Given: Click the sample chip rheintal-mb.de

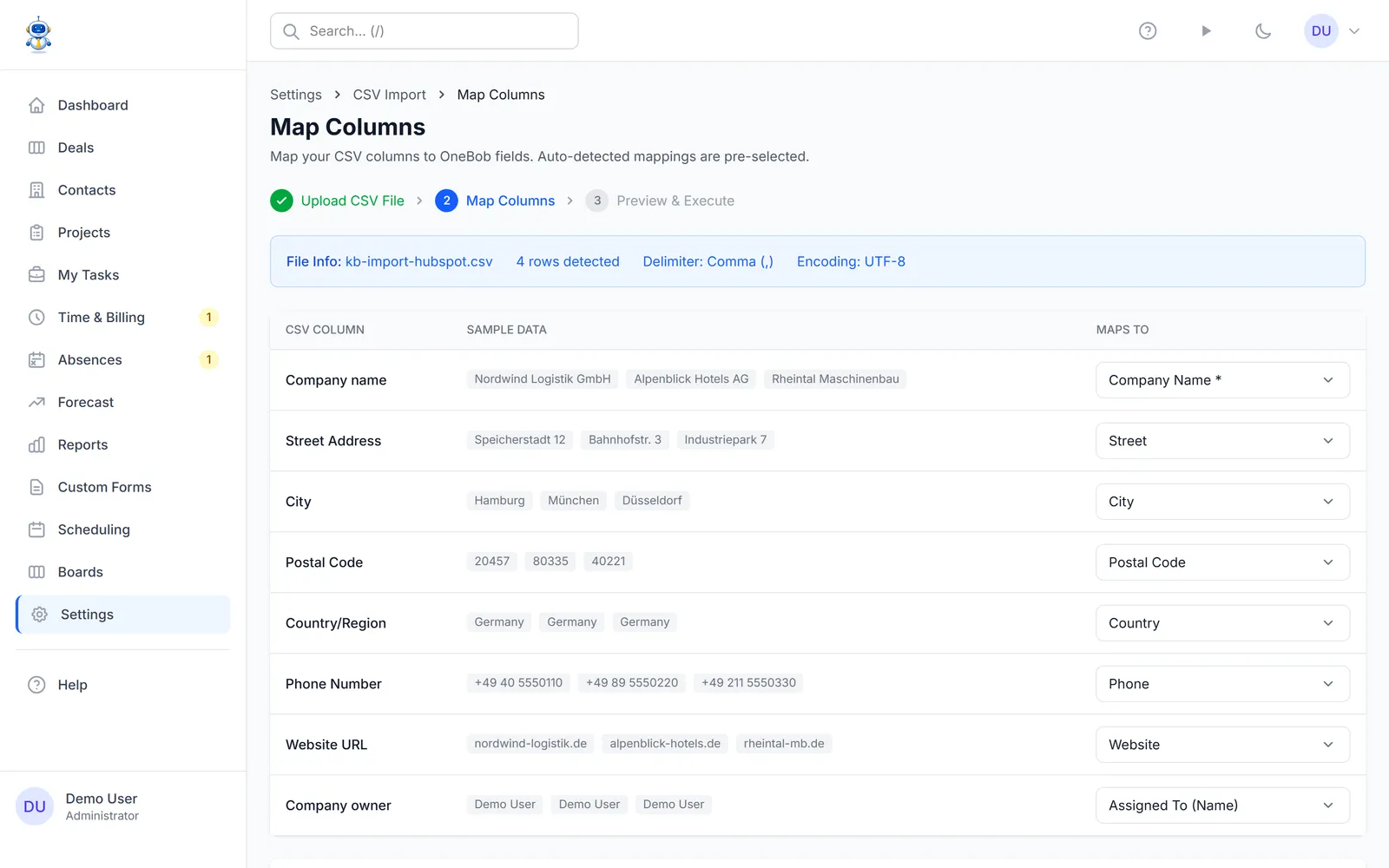Looking at the screenshot, I should click(784, 744).
